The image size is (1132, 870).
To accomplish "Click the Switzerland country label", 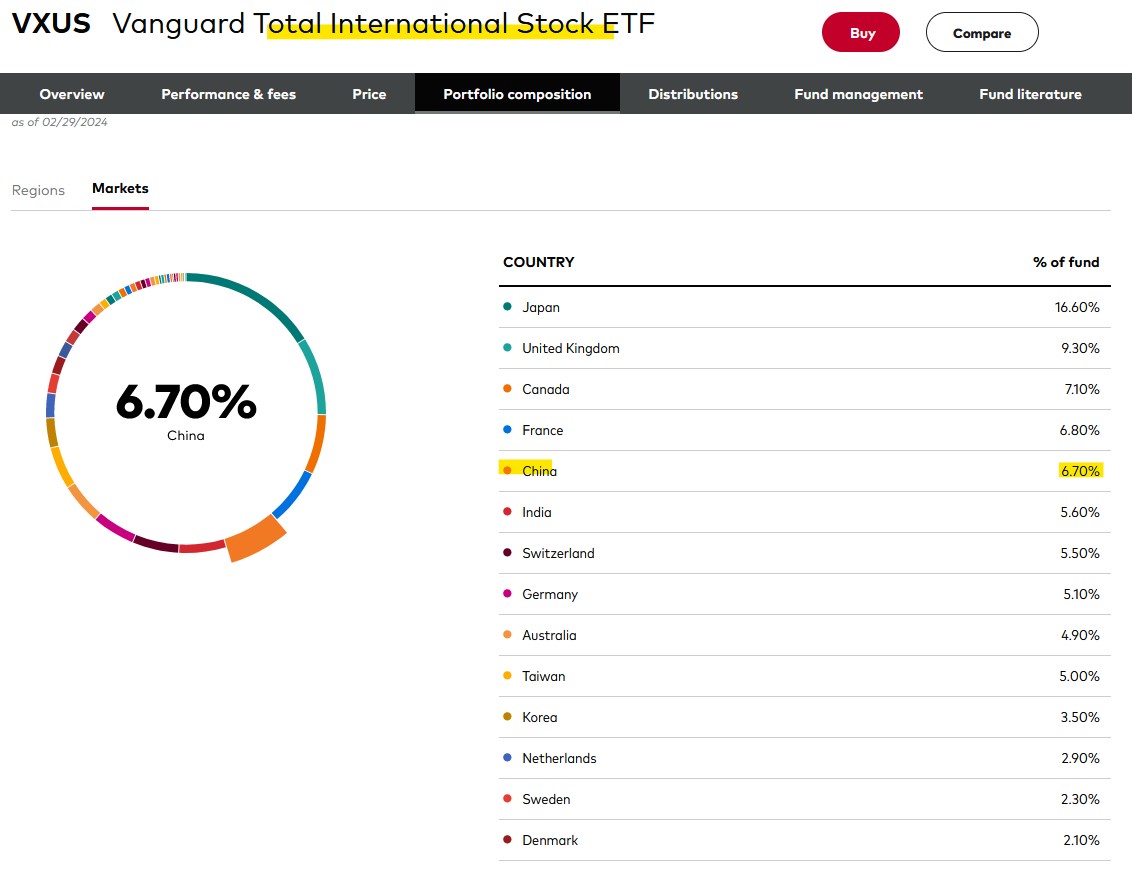I will [x=558, y=553].
